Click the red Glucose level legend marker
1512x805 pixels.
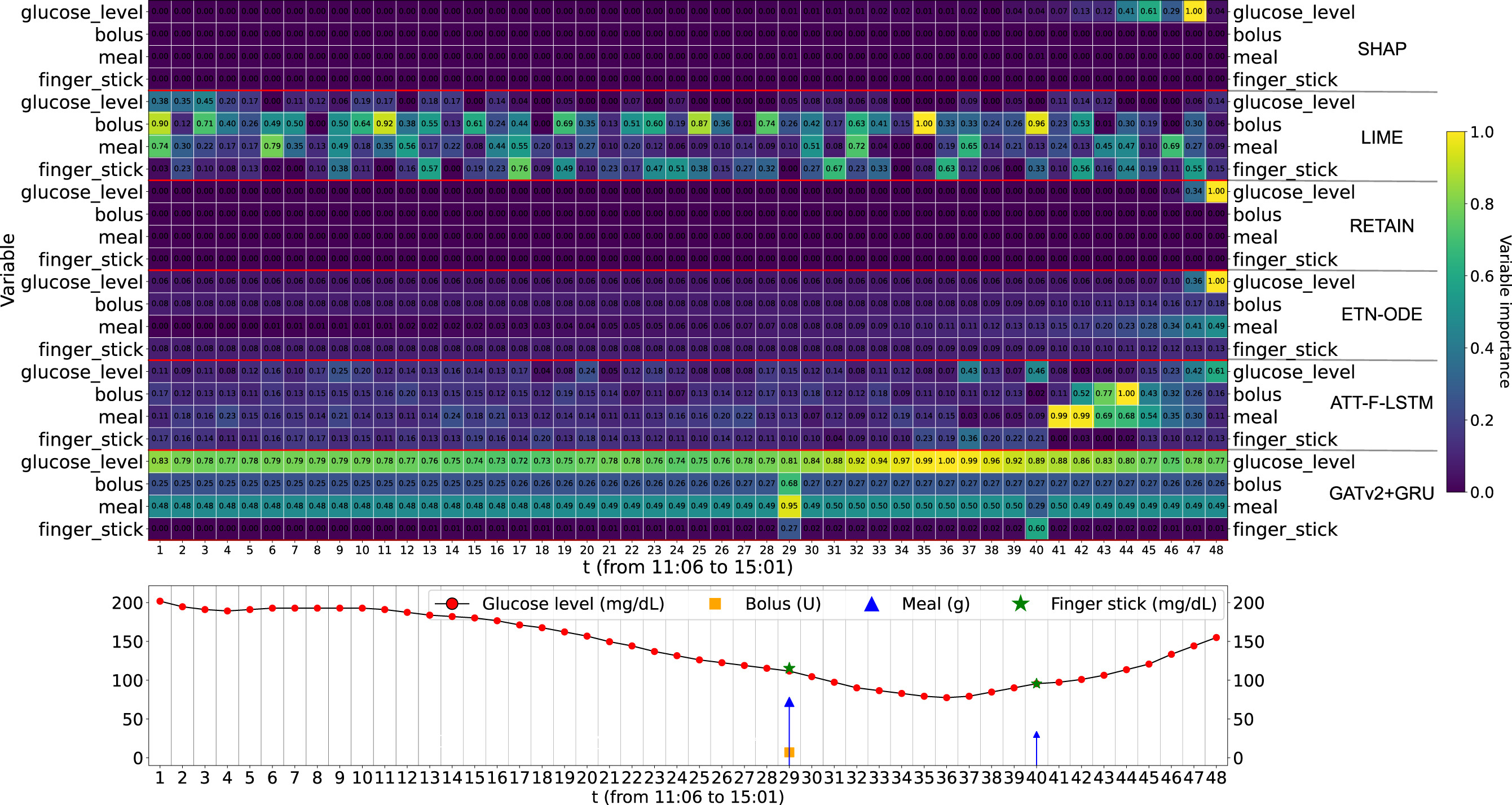click(451, 604)
